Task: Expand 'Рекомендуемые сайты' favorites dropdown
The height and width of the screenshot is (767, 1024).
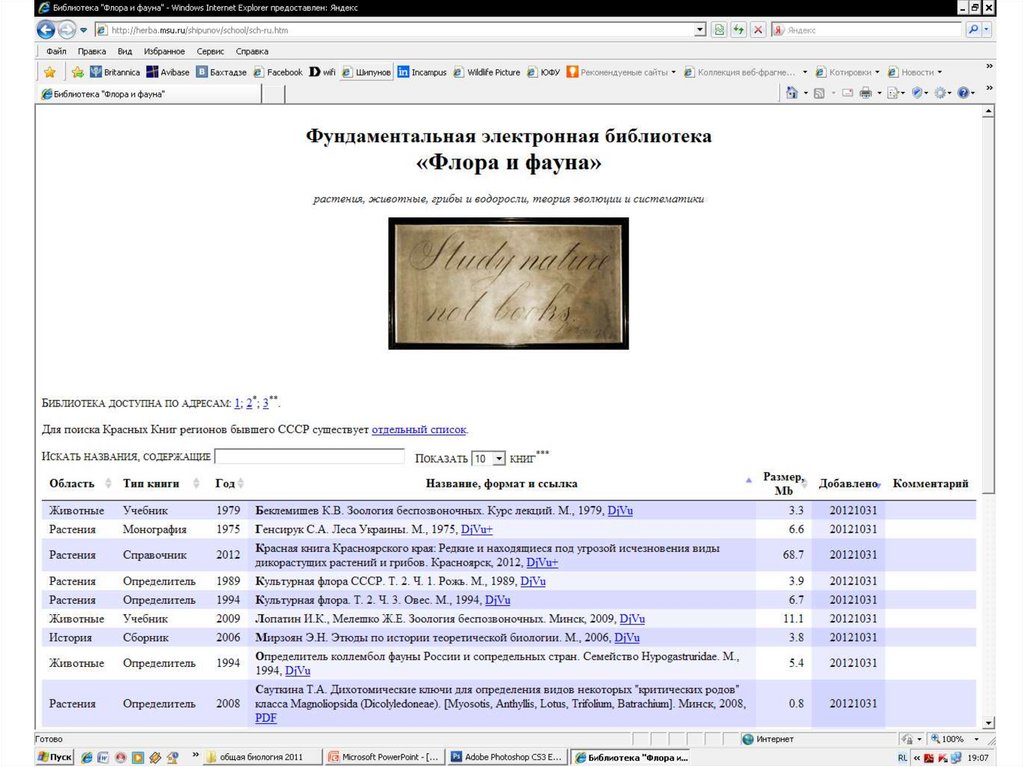Action: click(x=674, y=72)
